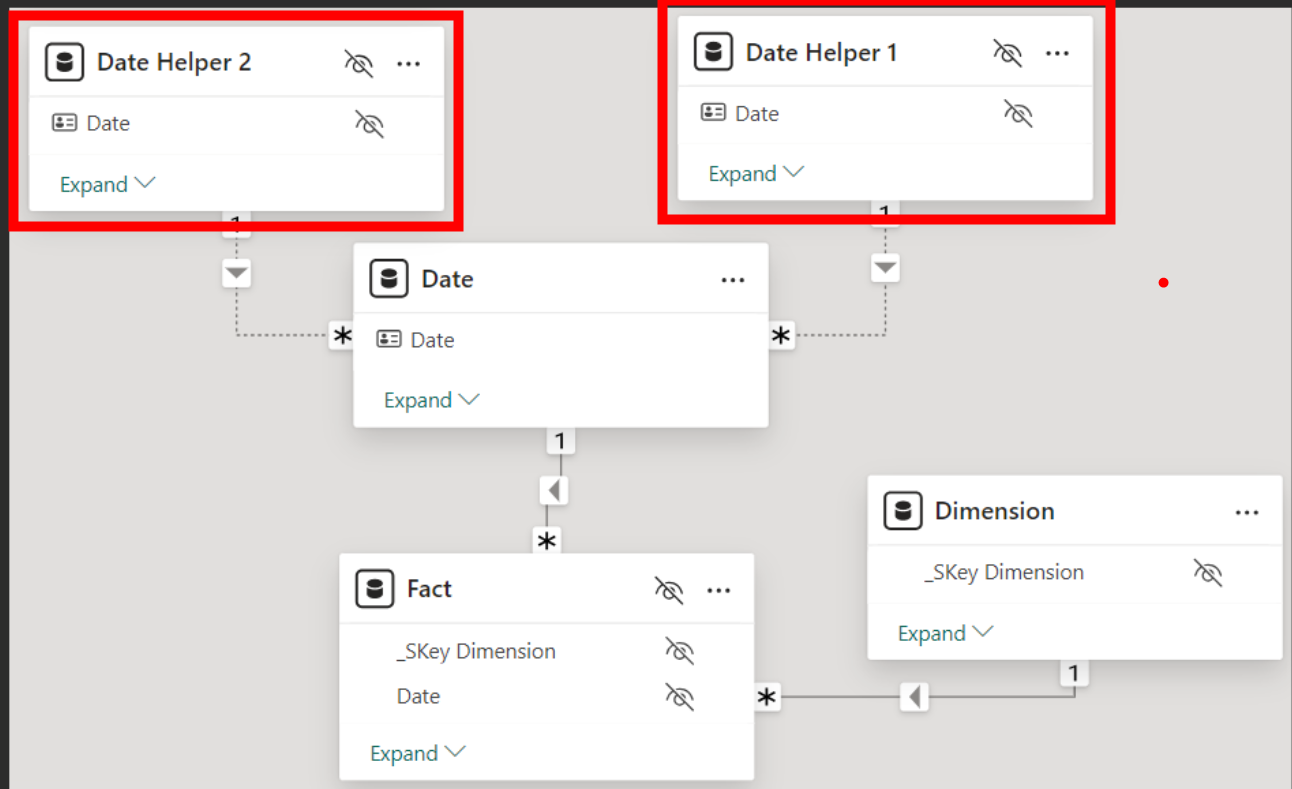
Task: Toggle hidden state of Fact table's Date column
Action: coord(679,697)
